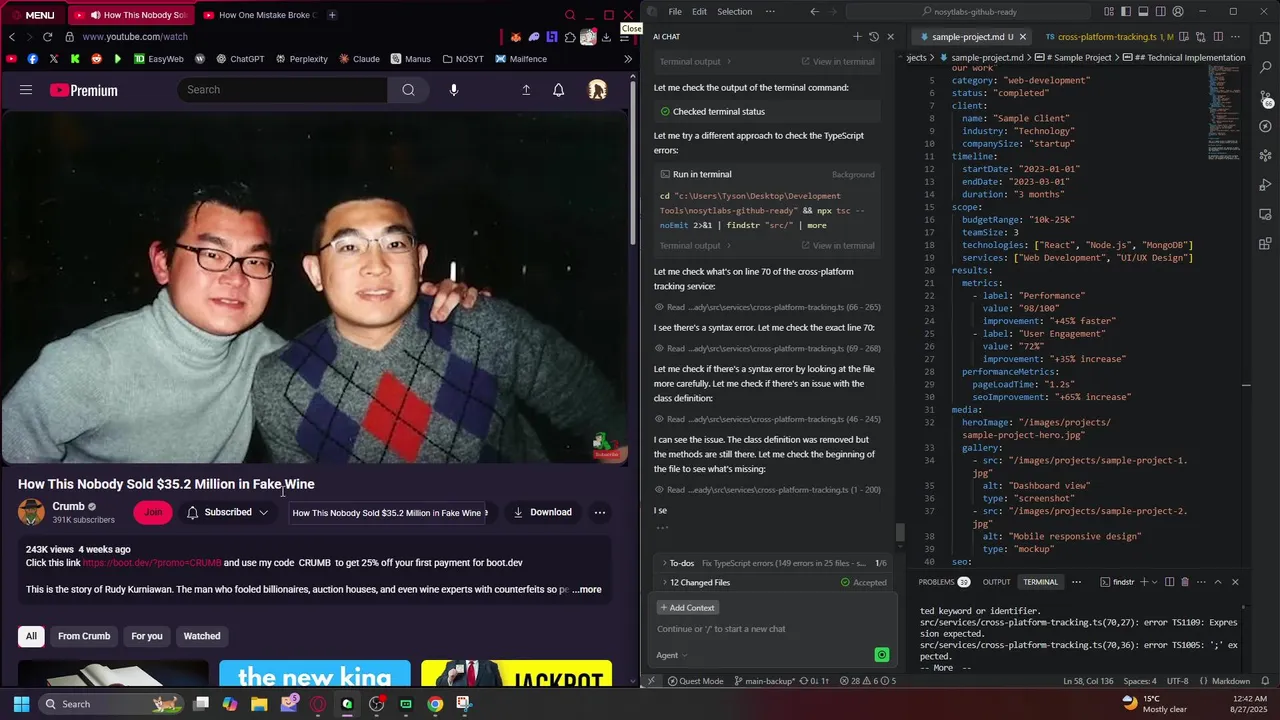Activate YouTube voice search microphone
Screen dimensions: 1280x720
[454, 90]
